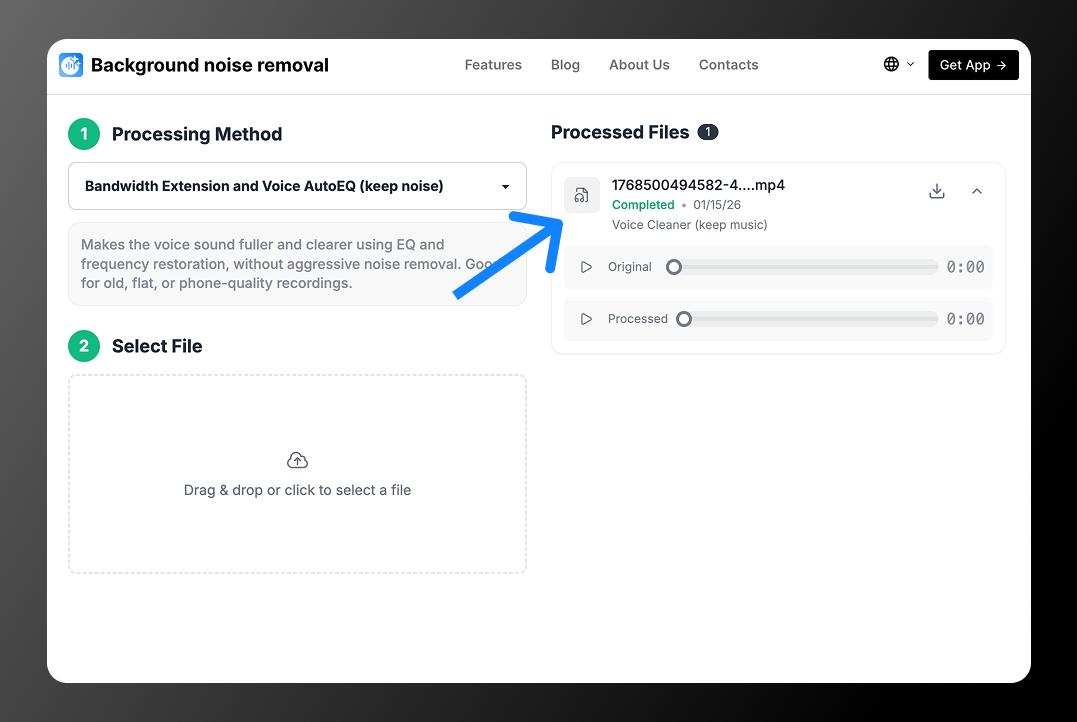The image size is (1077, 722).
Task: Click the file name 1768500494582-4....mp4
Action: click(698, 185)
